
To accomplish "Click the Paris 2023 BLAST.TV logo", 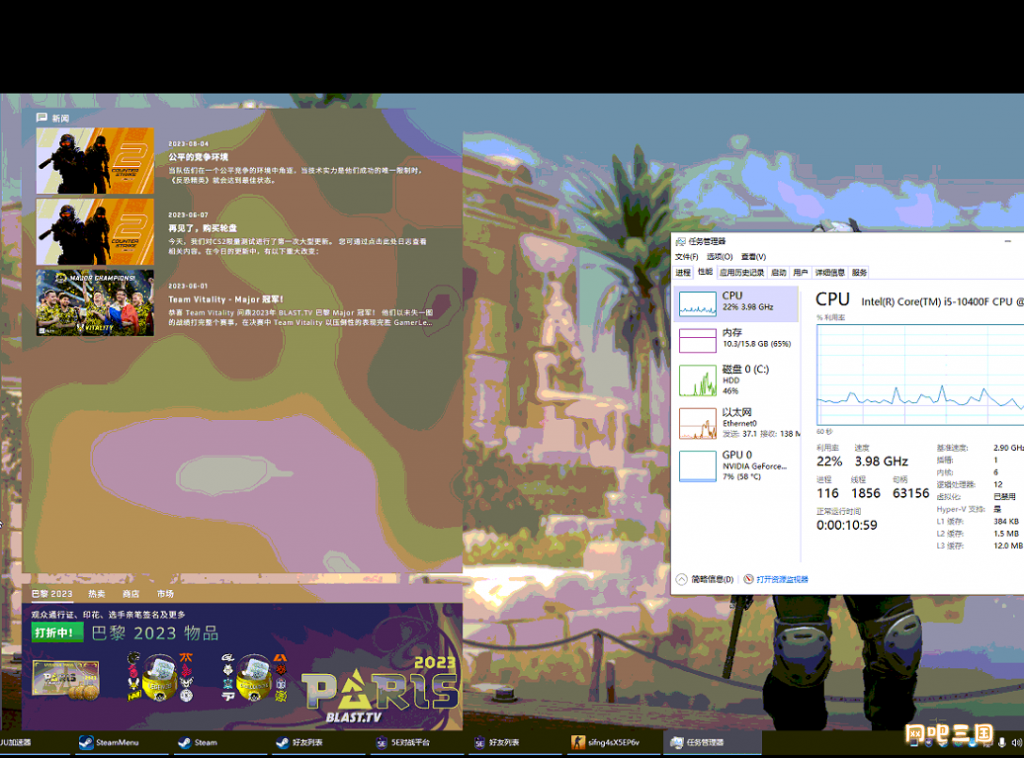I will coord(380,689).
